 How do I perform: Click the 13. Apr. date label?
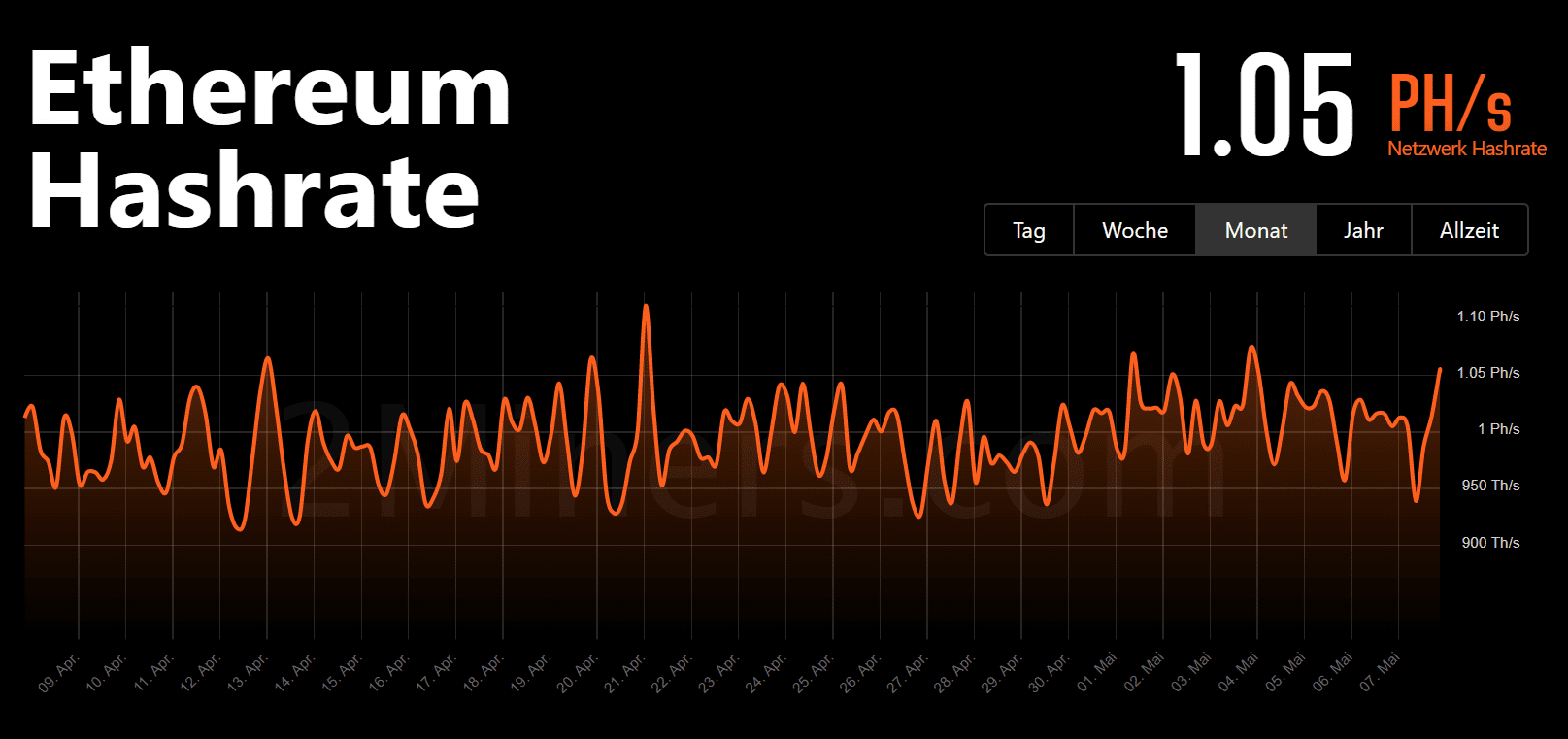click(248, 673)
